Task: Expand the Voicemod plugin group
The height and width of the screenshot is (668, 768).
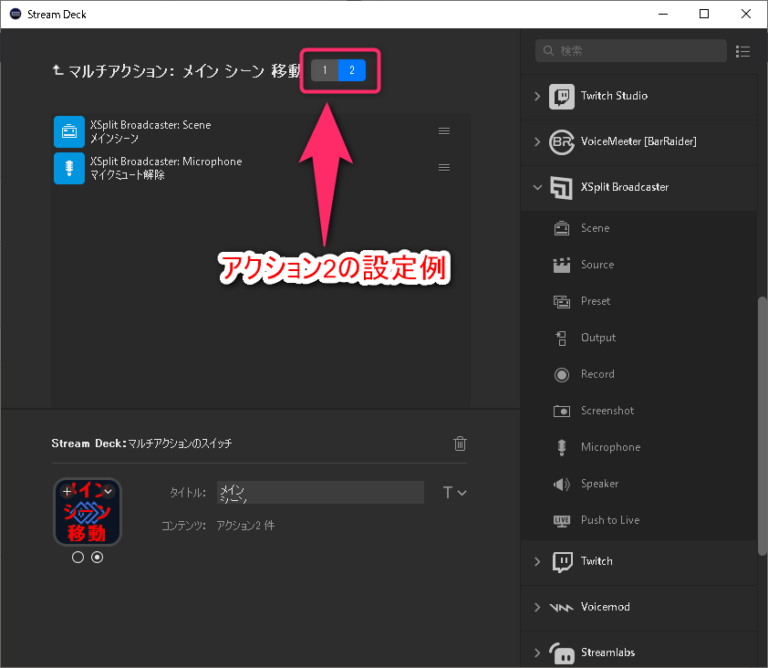Action: 537,607
